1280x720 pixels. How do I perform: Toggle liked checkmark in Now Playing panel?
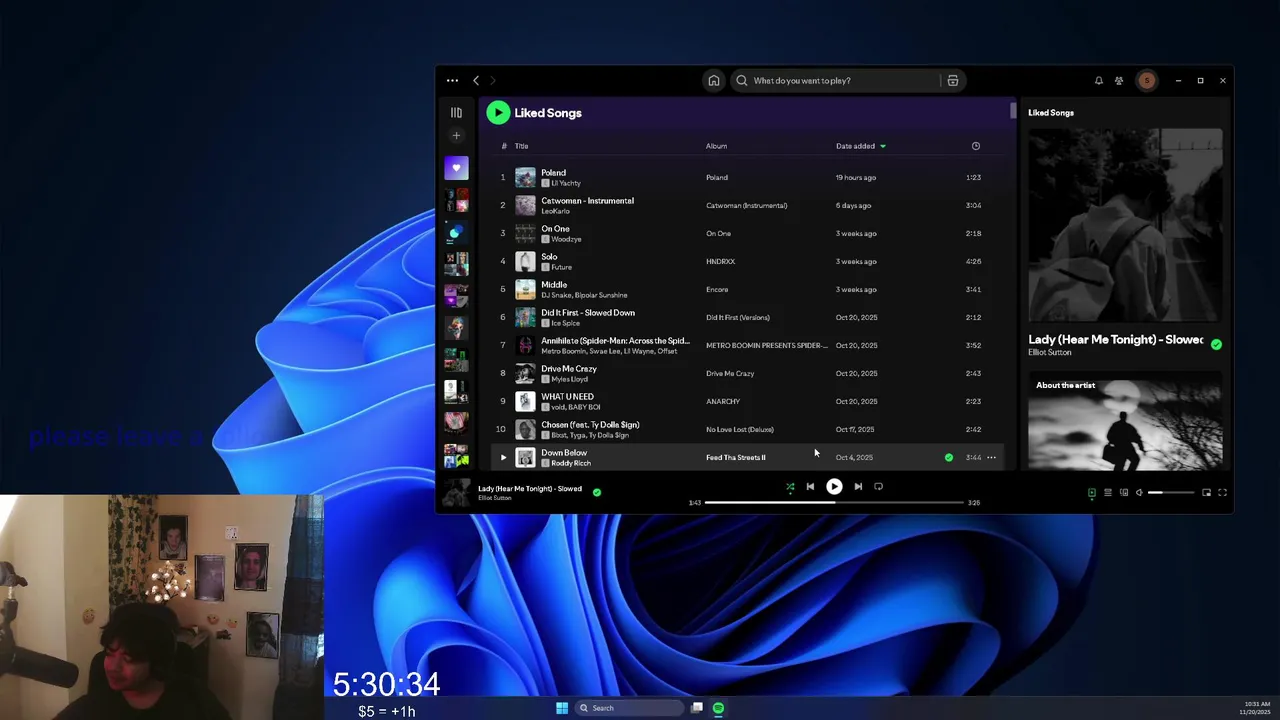[x=1216, y=344]
